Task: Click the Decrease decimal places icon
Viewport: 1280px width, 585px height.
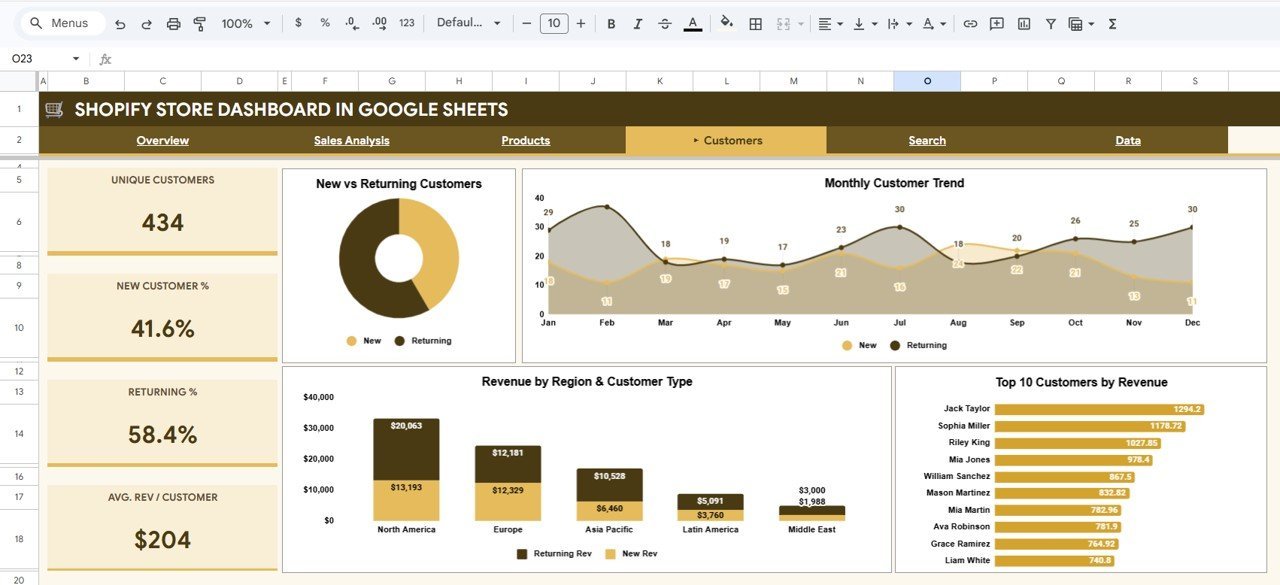Action: click(350, 22)
